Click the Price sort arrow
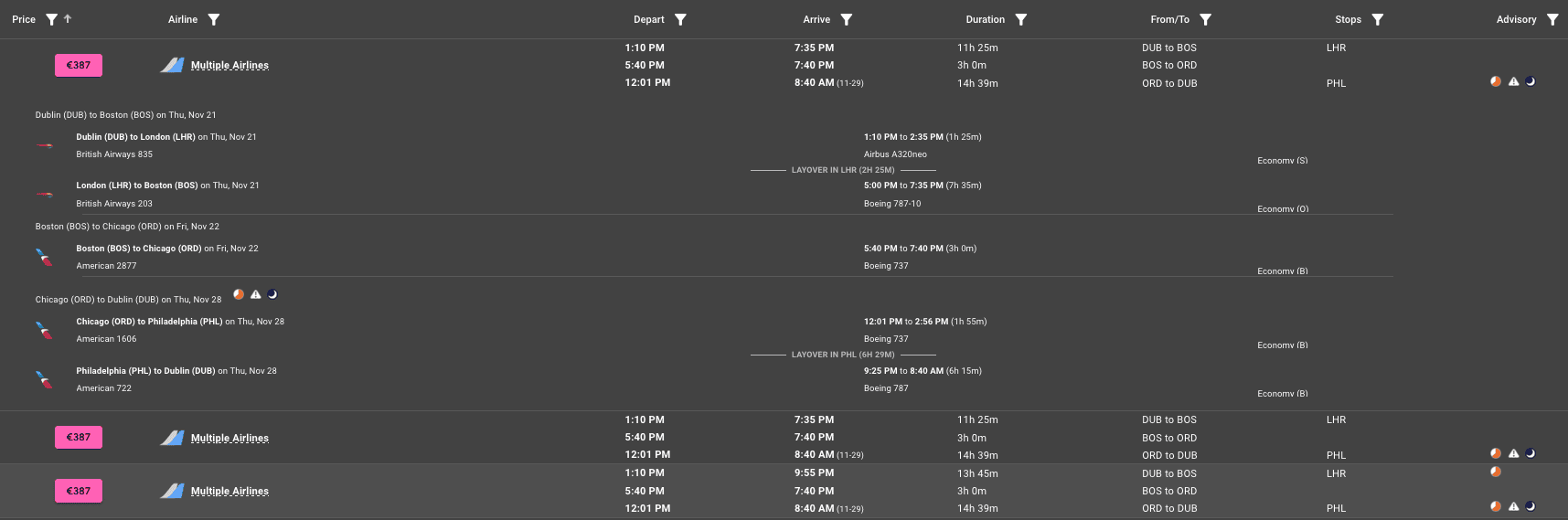Screen dimensions: 1568x520 coord(68,19)
